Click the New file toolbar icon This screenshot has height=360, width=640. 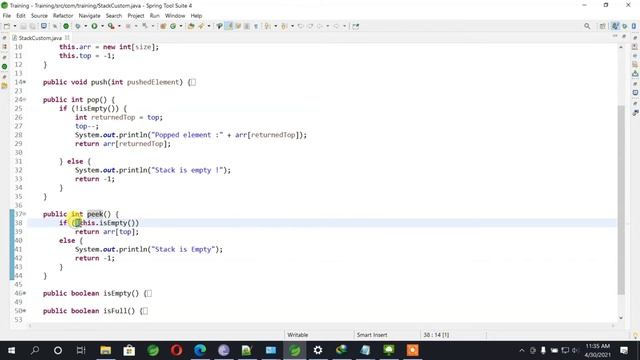7,26
